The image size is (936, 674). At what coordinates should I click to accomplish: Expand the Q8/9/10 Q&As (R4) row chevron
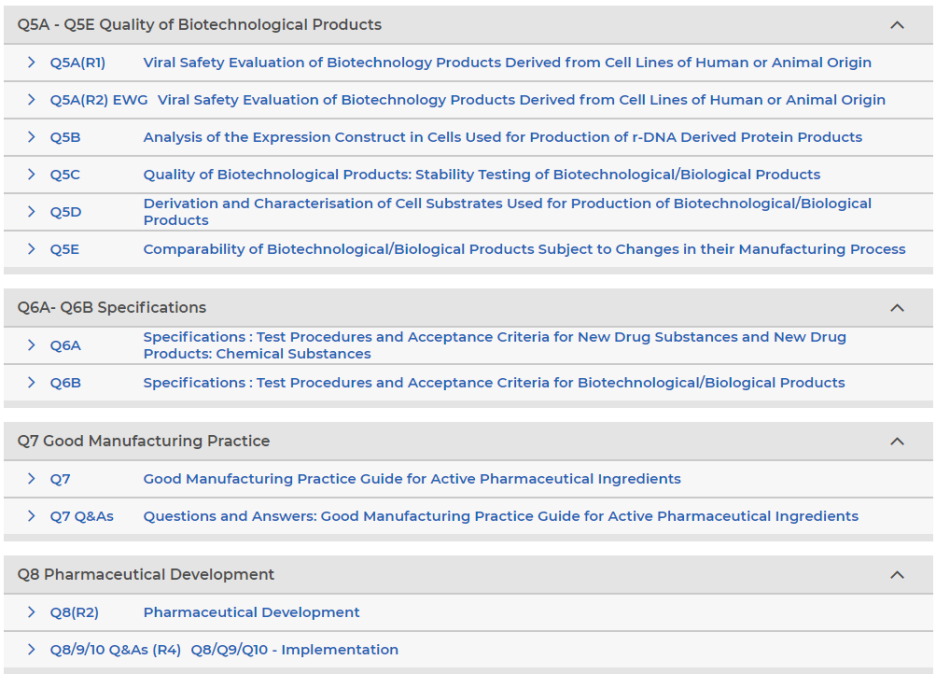[32, 649]
